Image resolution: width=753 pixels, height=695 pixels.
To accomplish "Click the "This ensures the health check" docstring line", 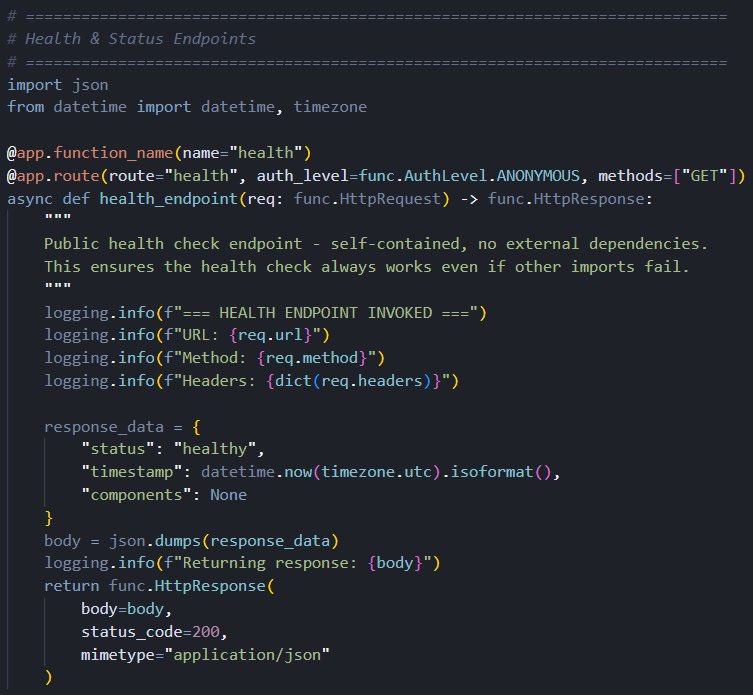I will pos(367,267).
